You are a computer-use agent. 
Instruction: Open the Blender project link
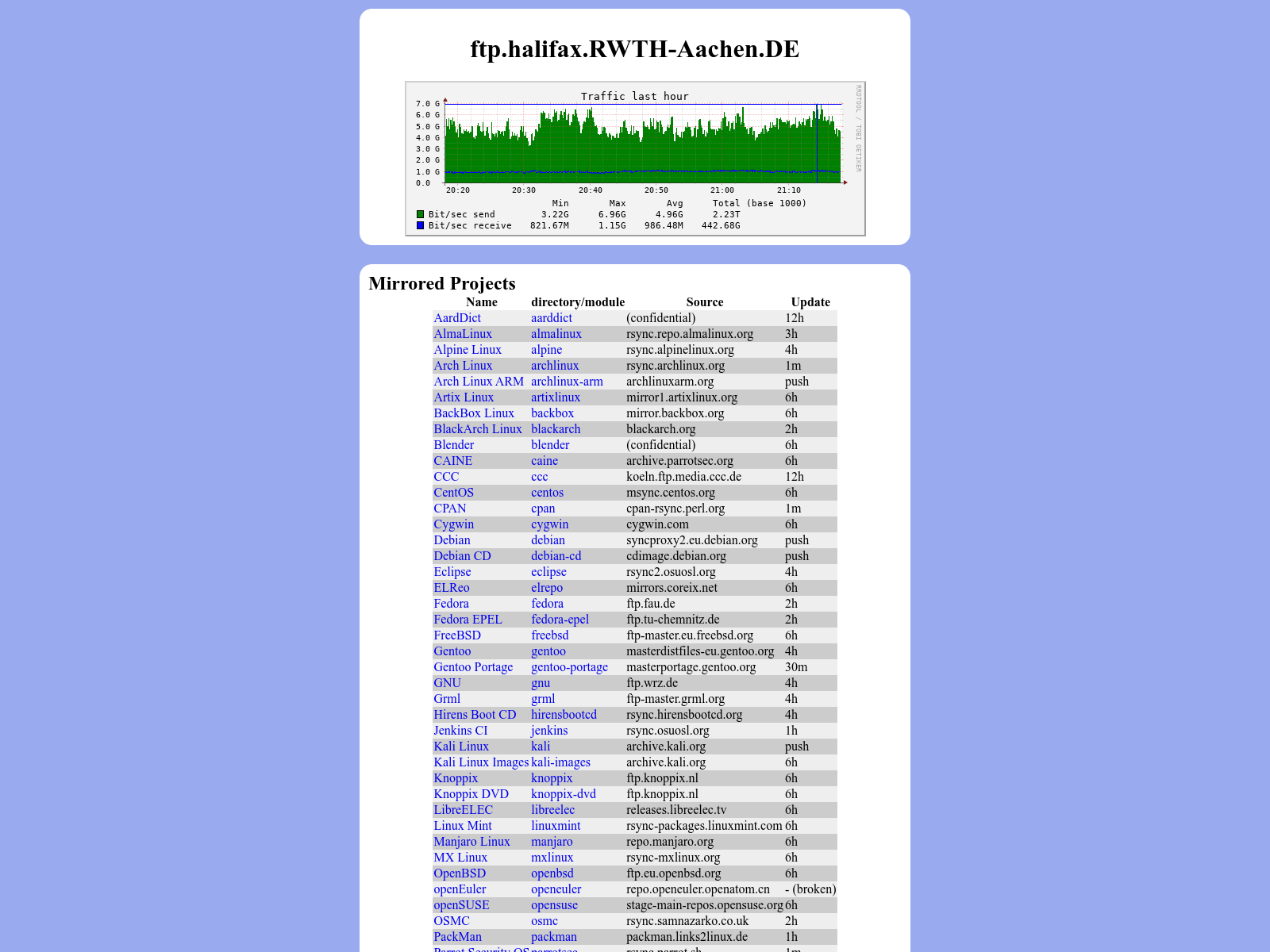point(454,445)
